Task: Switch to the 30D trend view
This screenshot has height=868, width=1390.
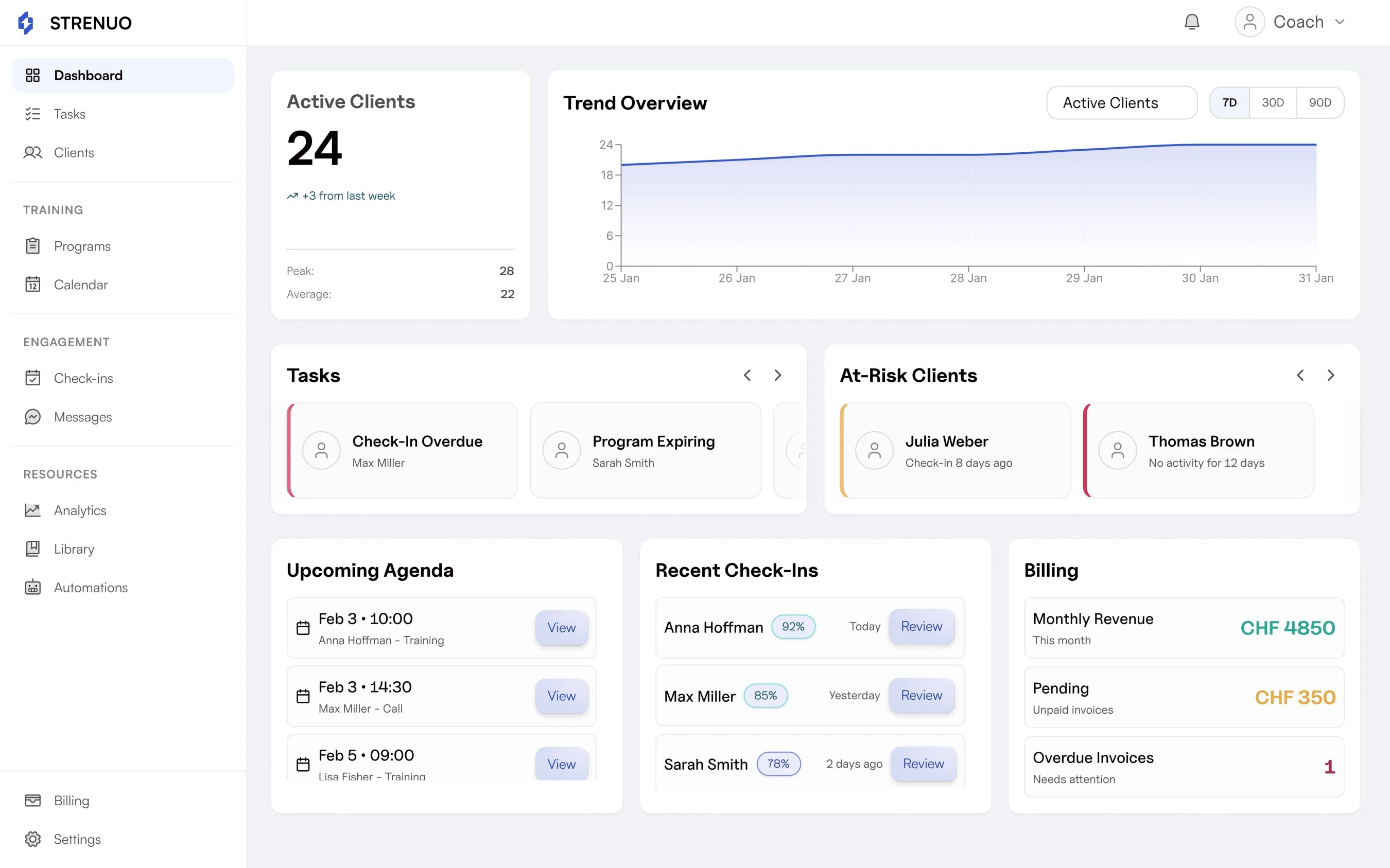Action: coord(1273,102)
